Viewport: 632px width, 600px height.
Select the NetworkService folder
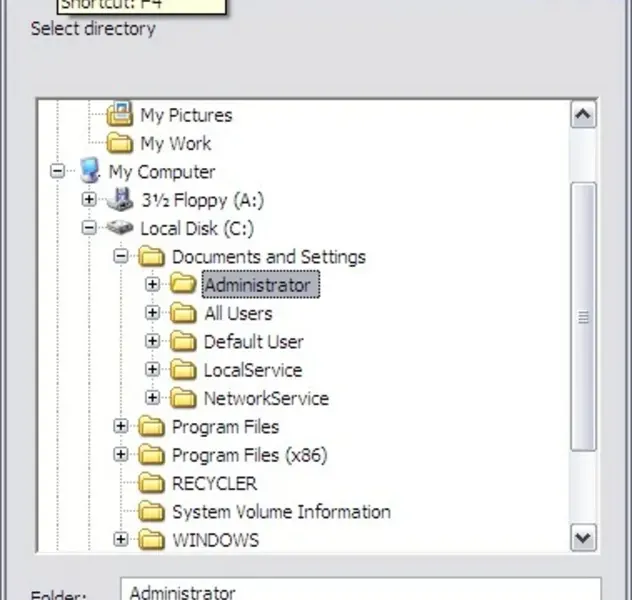coord(265,398)
